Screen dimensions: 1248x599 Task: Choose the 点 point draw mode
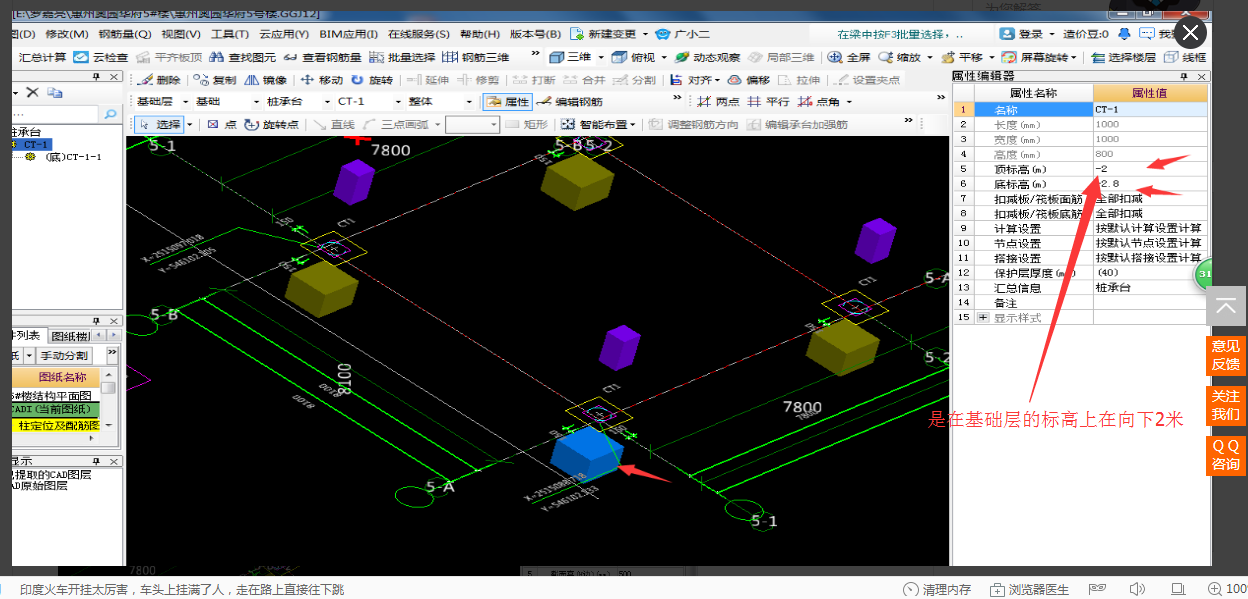pyautogui.click(x=222, y=124)
